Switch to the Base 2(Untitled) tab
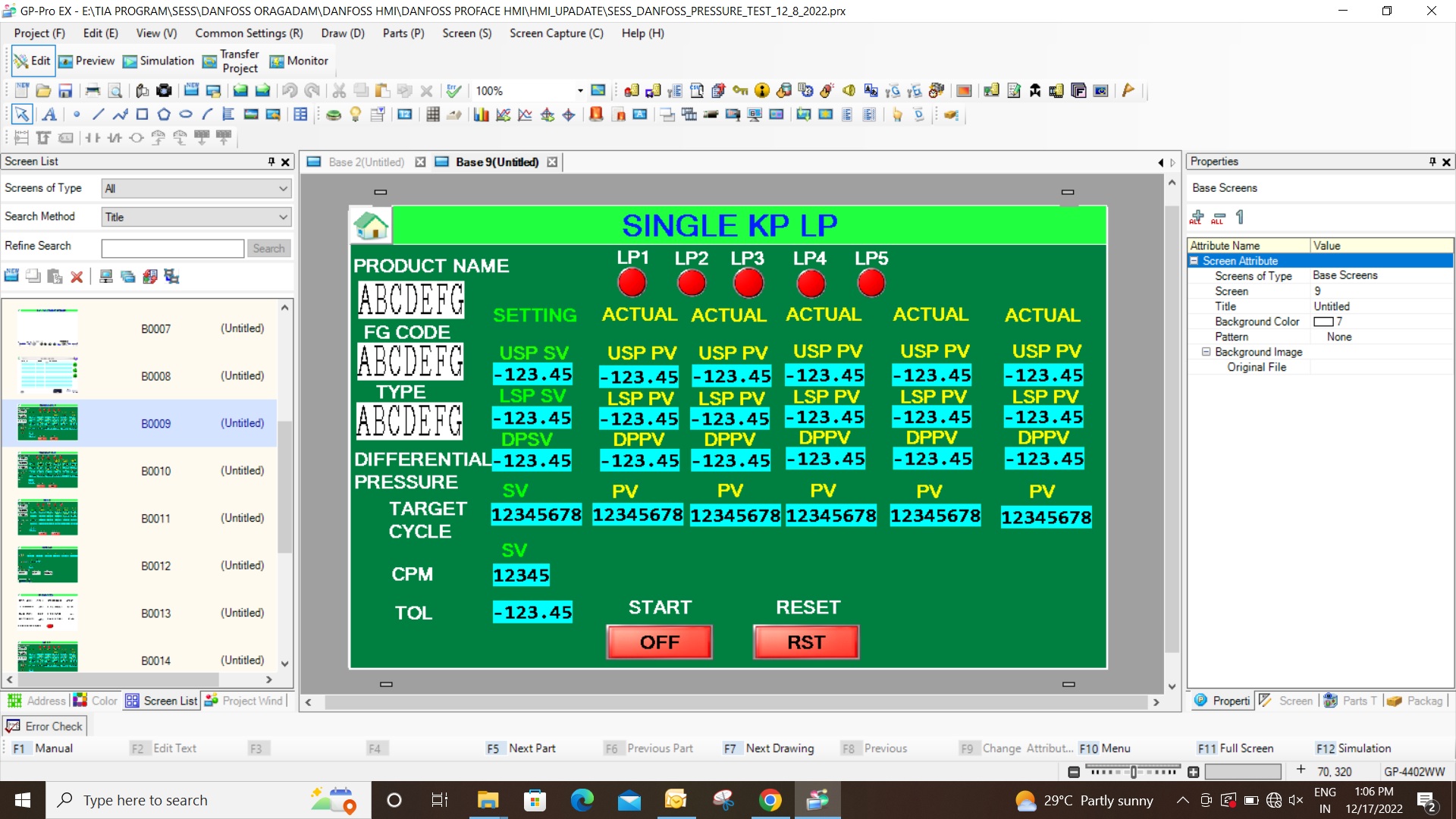The width and height of the screenshot is (1456, 819). pyautogui.click(x=366, y=162)
